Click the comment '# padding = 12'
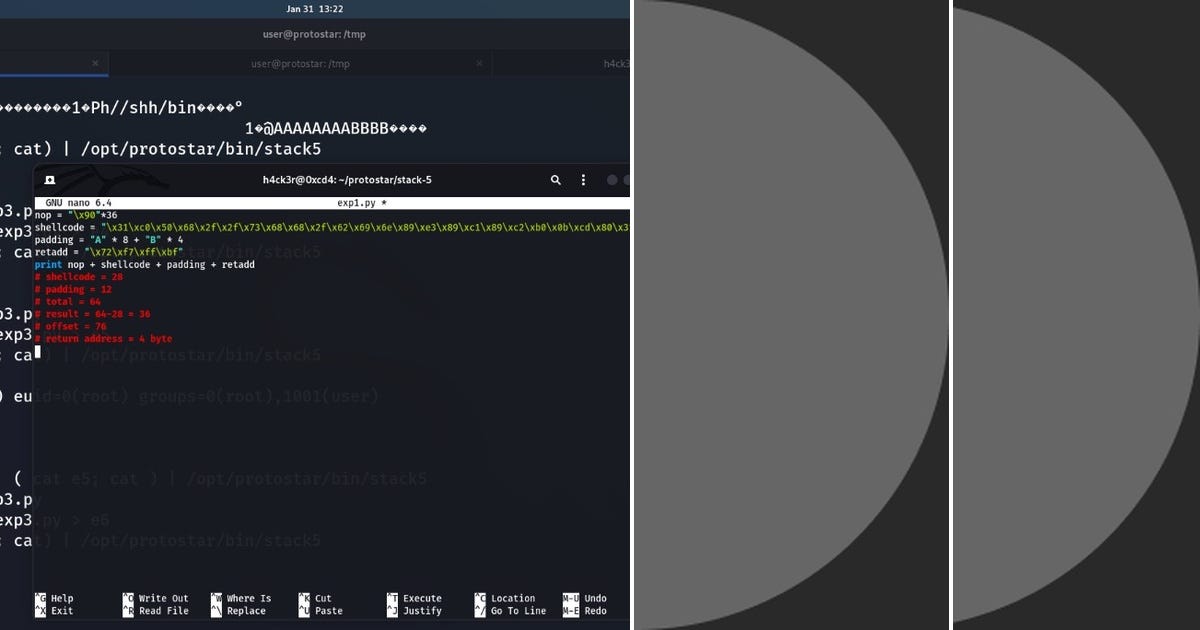The image size is (1200, 630). pos(73,289)
